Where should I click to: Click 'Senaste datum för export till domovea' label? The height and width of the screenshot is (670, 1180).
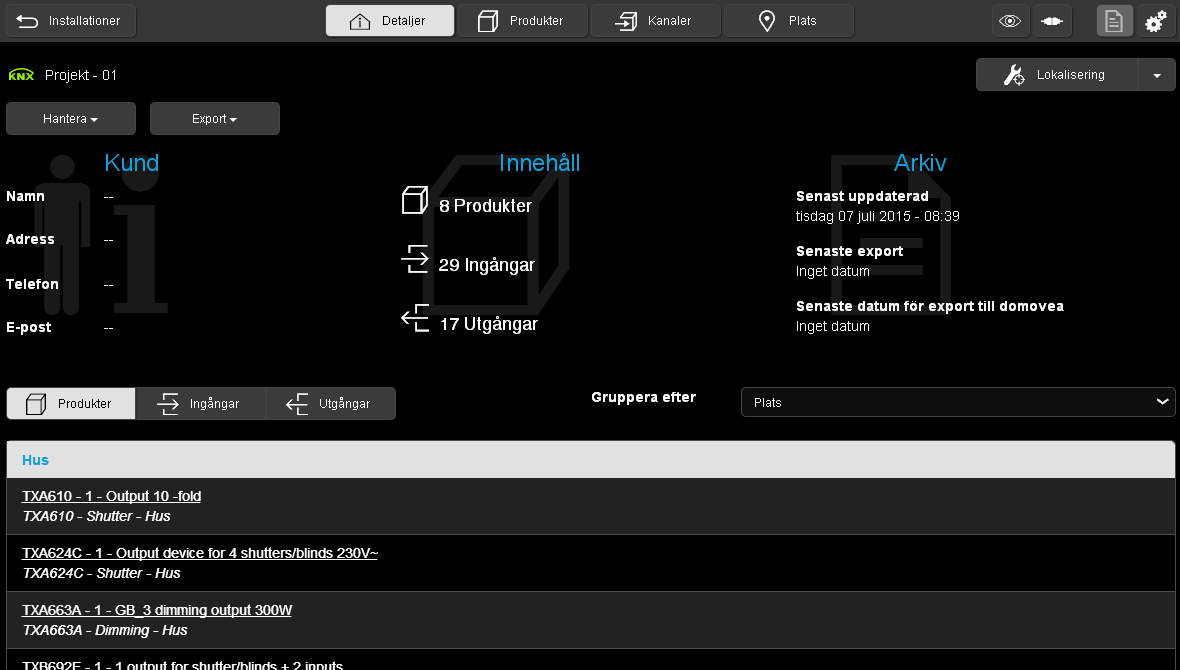929,306
